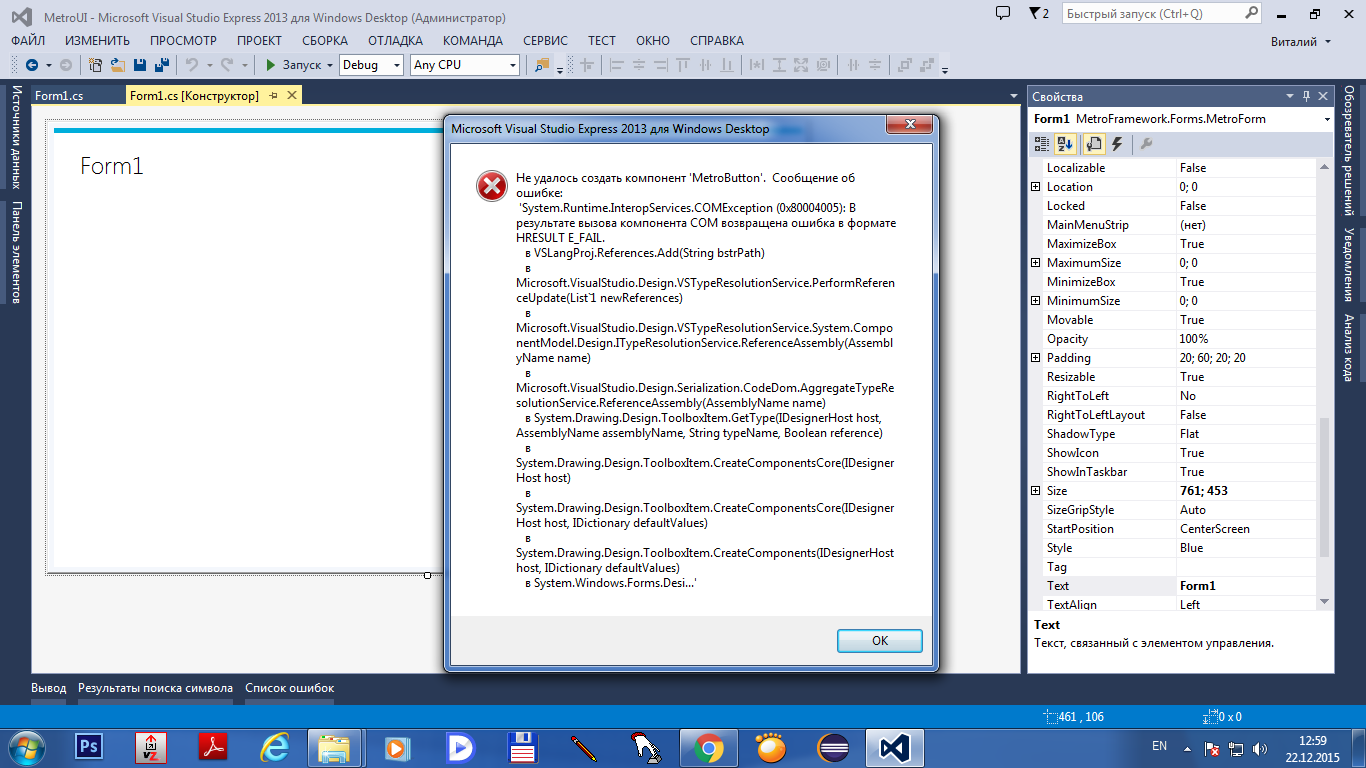
Task: Toggle auto-hide pin on the Свойства panel
Action: [1306, 96]
